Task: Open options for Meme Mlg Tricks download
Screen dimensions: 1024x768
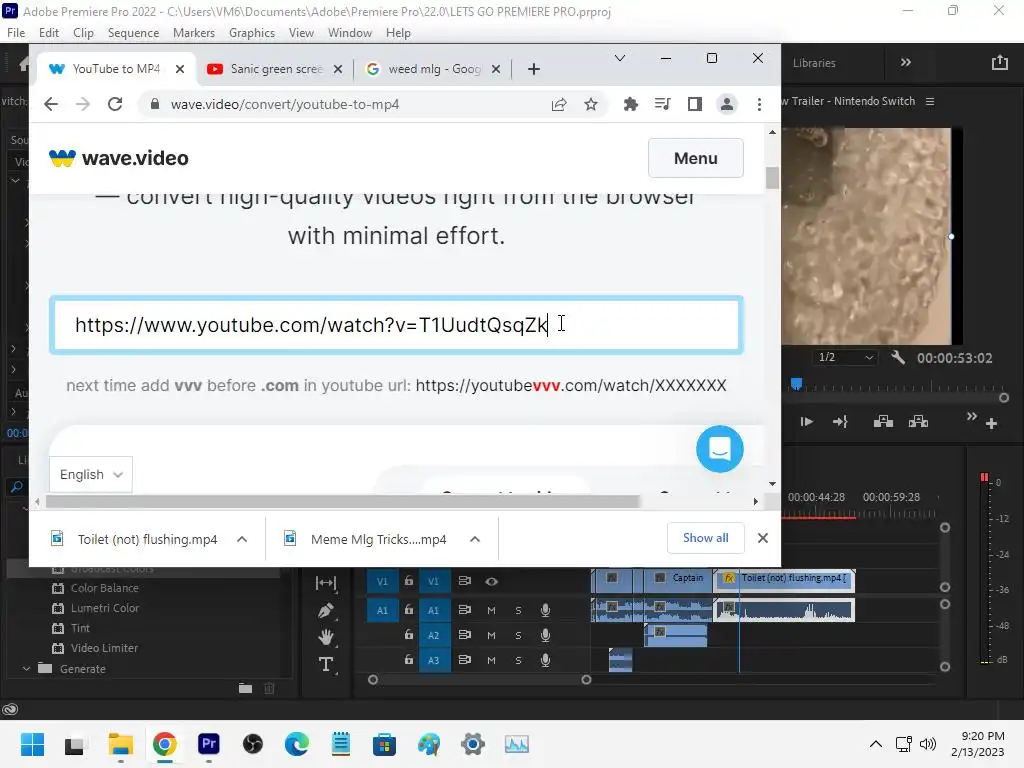Action: click(x=475, y=539)
